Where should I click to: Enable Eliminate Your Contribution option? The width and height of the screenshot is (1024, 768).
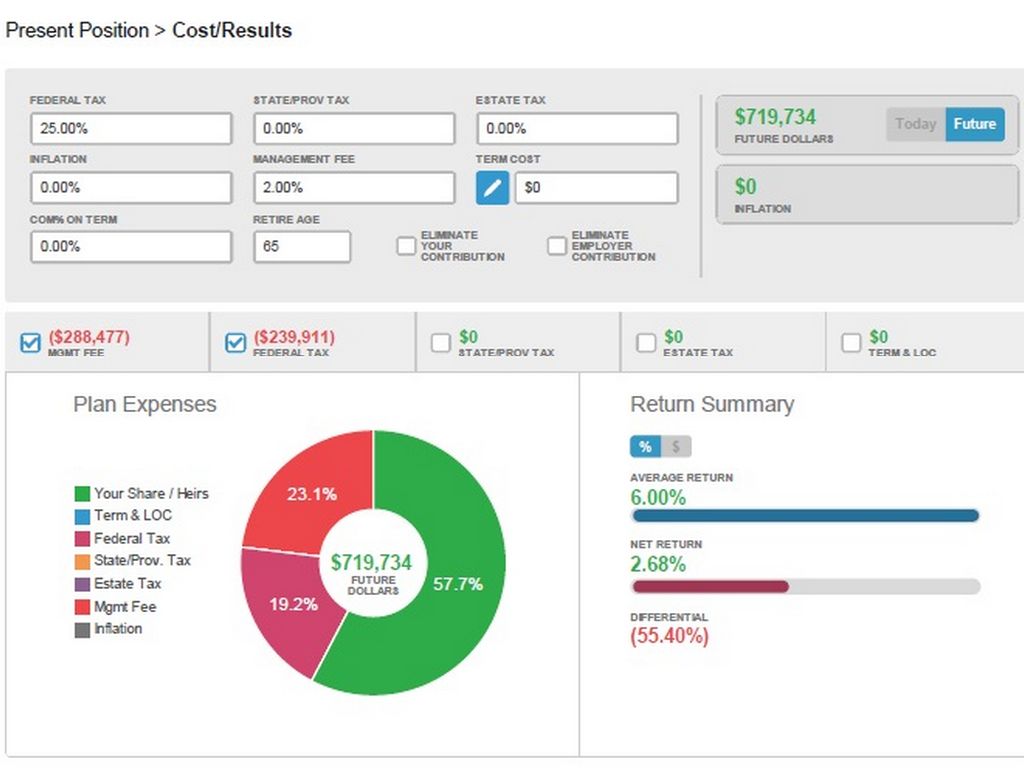pos(406,246)
